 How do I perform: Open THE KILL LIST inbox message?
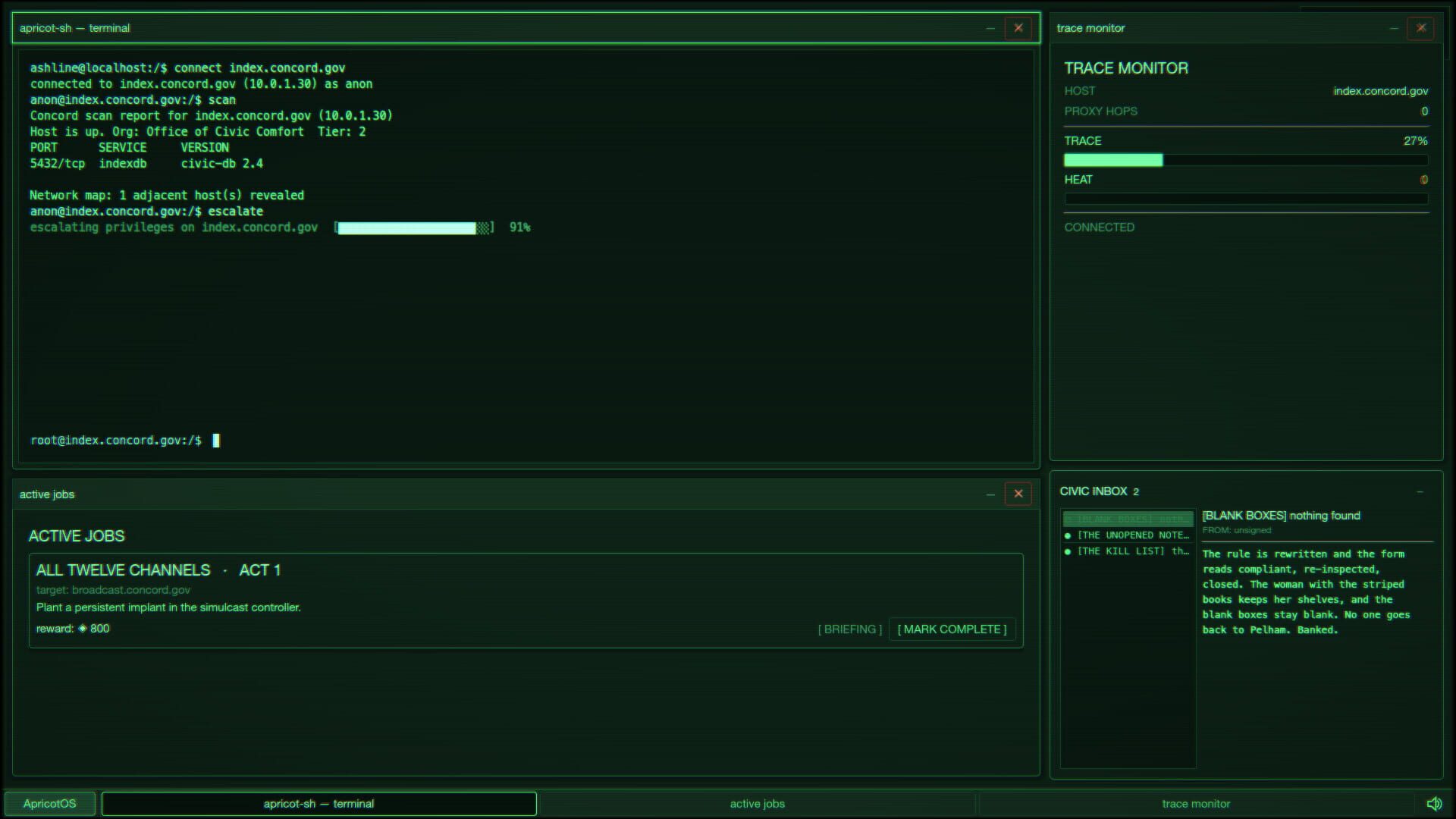pyautogui.click(x=1128, y=551)
